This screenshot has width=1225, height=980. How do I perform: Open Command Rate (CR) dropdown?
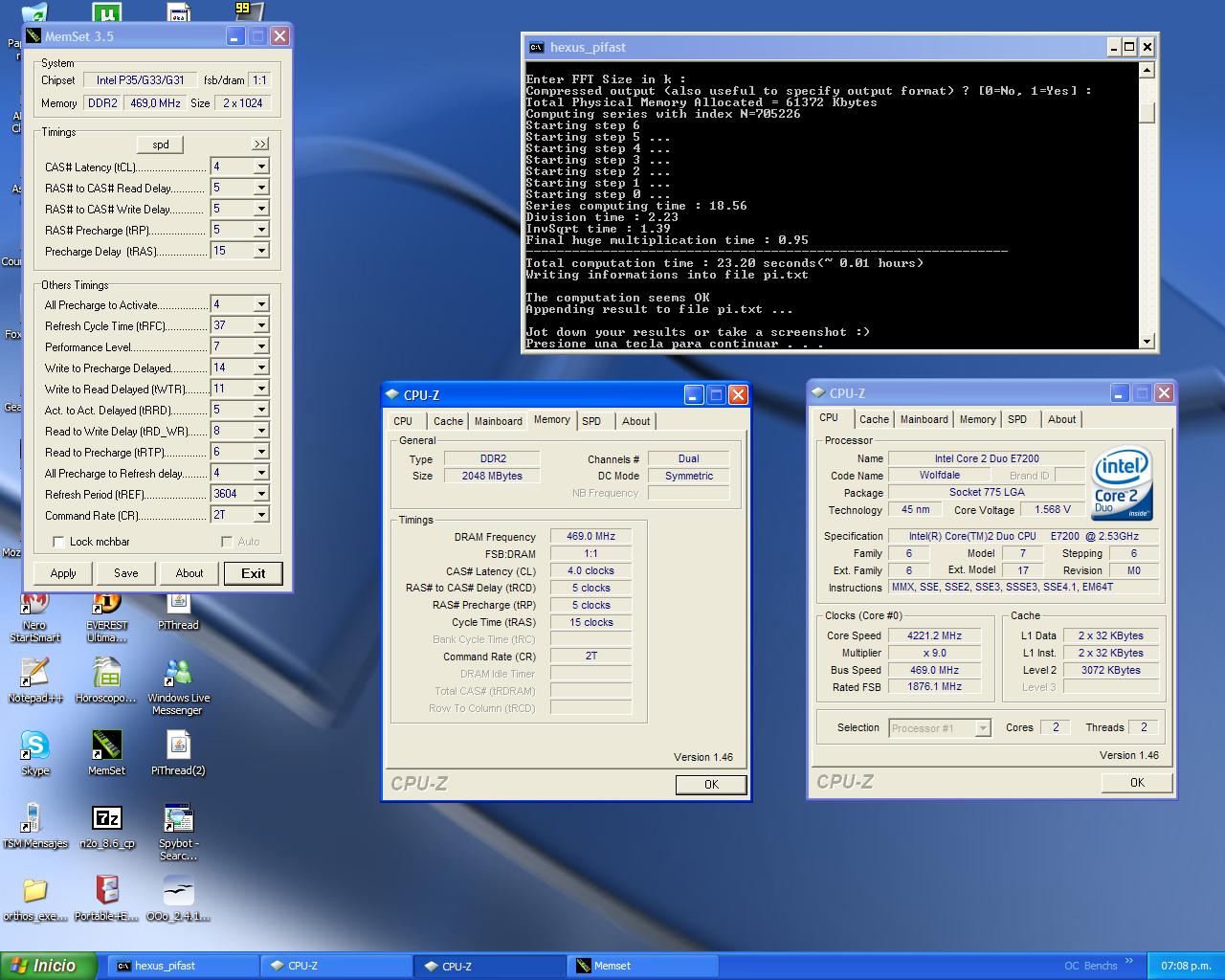point(260,515)
